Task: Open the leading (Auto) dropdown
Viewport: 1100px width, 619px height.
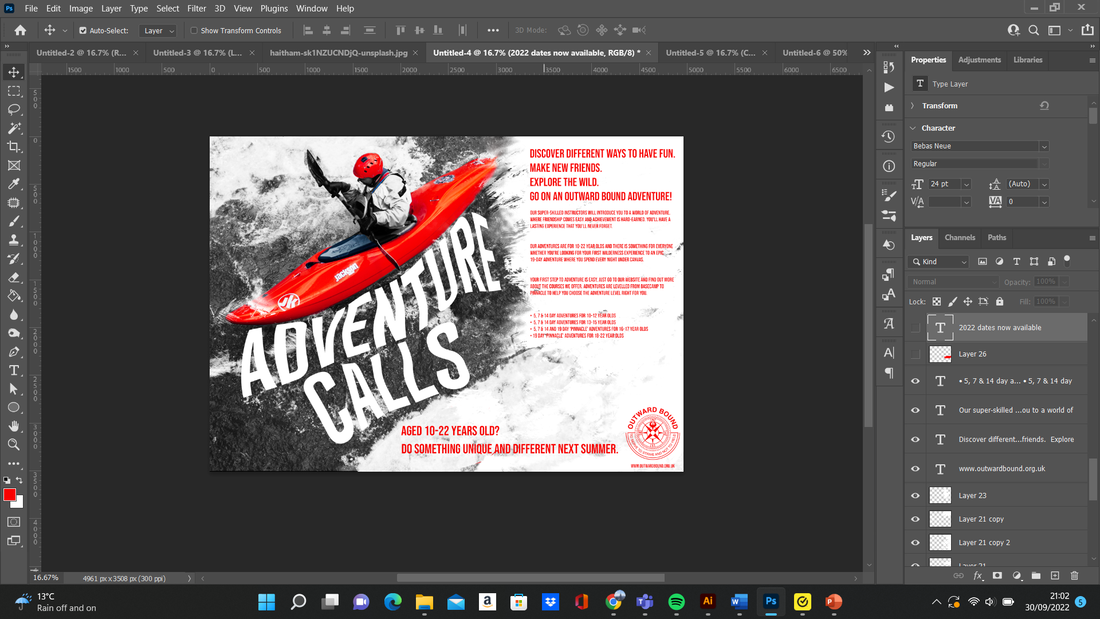Action: tap(1044, 184)
